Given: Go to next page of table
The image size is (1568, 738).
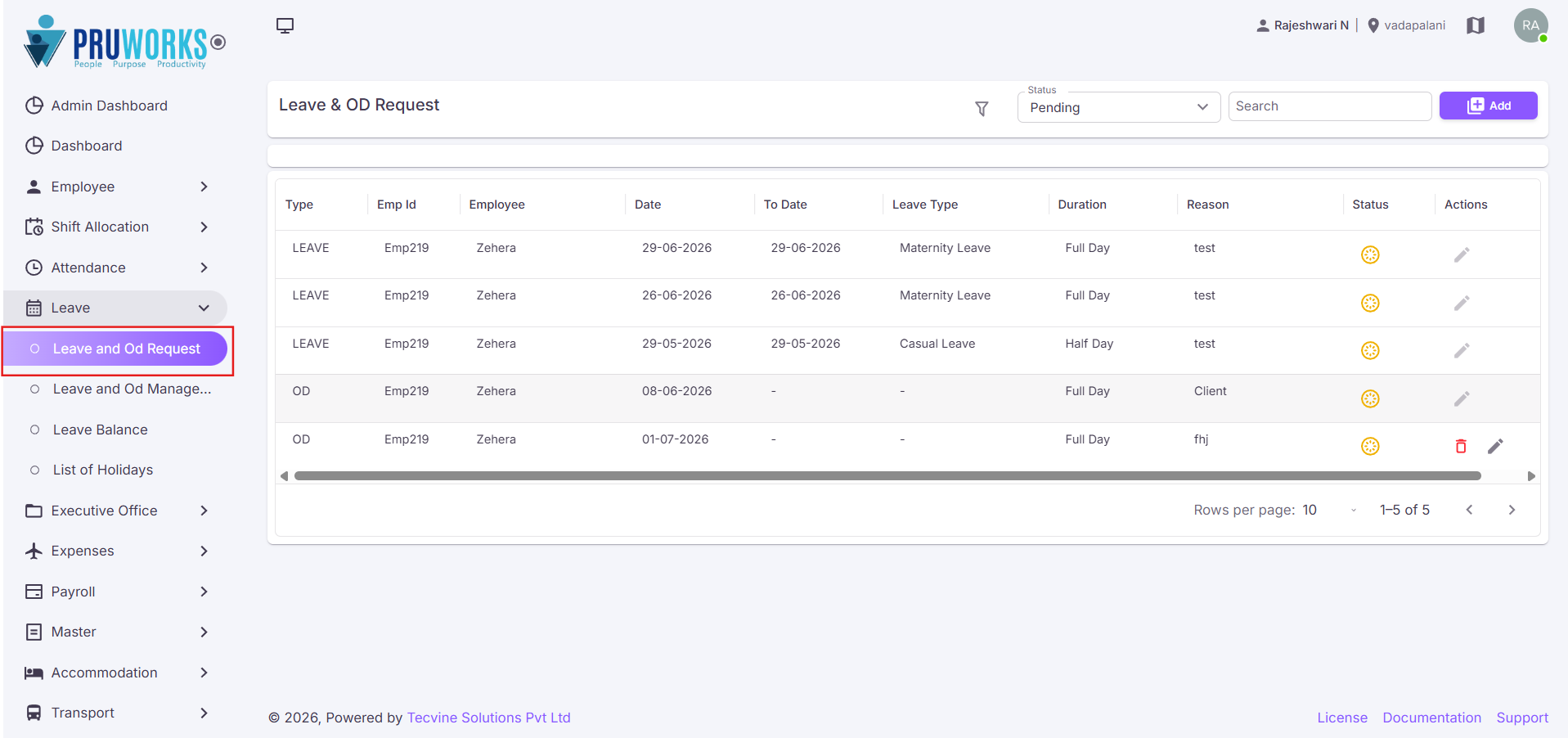Looking at the screenshot, I should [1512, 510].
